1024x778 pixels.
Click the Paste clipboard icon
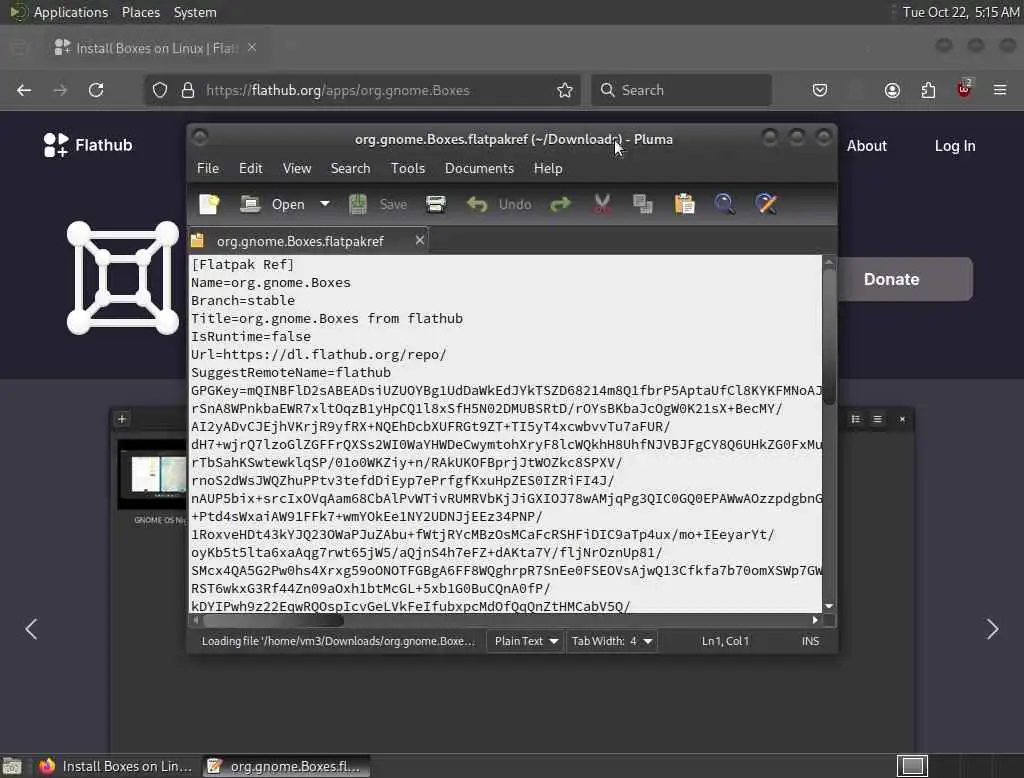[684, 204]
